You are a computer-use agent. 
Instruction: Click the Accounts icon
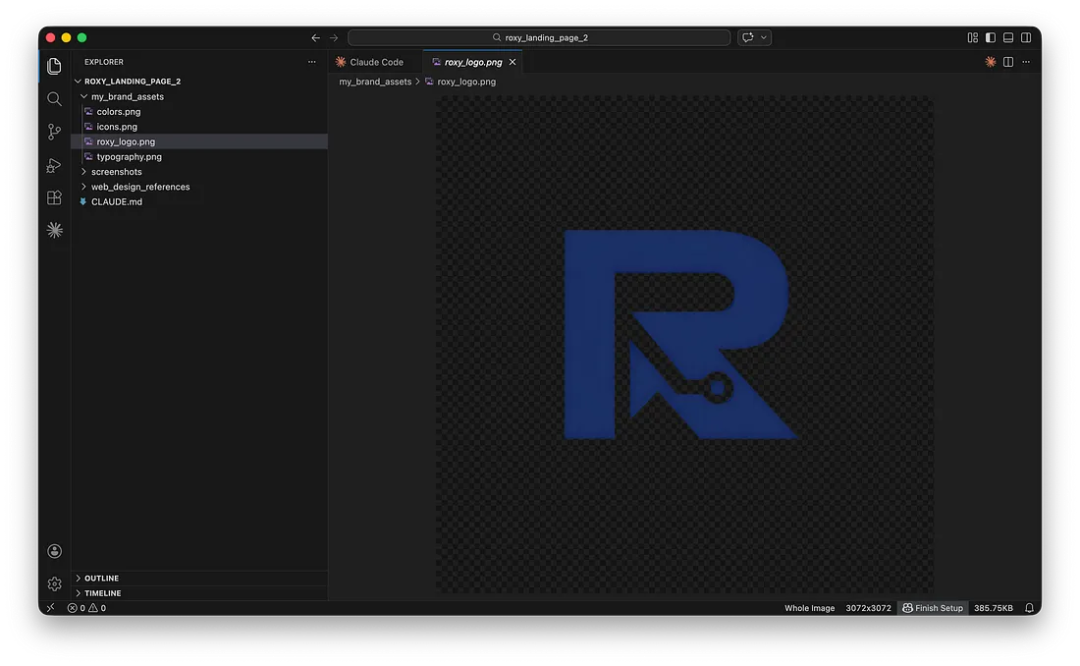click(x=54, y=551)
